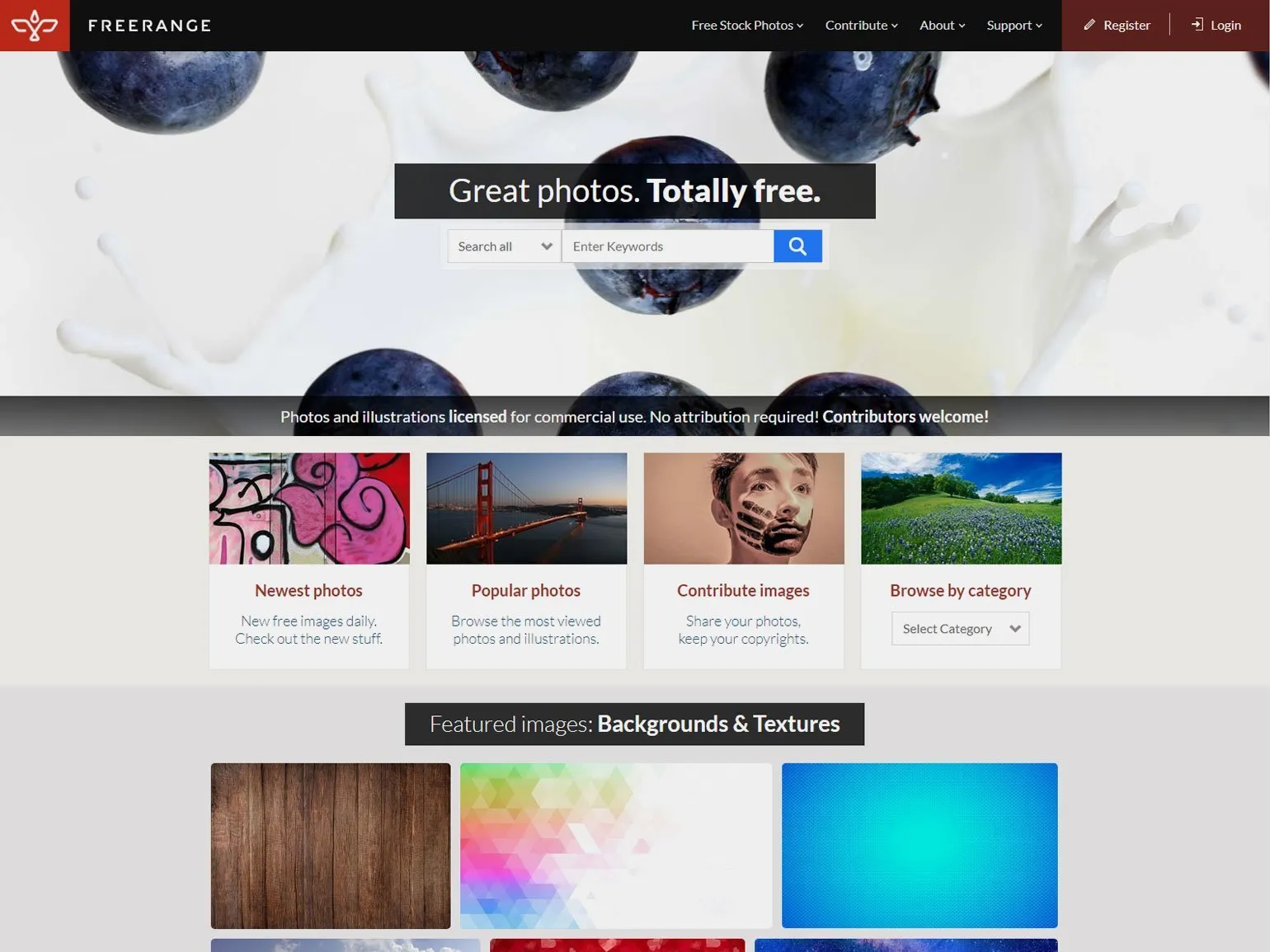The width and height of the screenshot is (1270, 952).
Task: Go to Contribute images
Action: click(743, 590)
